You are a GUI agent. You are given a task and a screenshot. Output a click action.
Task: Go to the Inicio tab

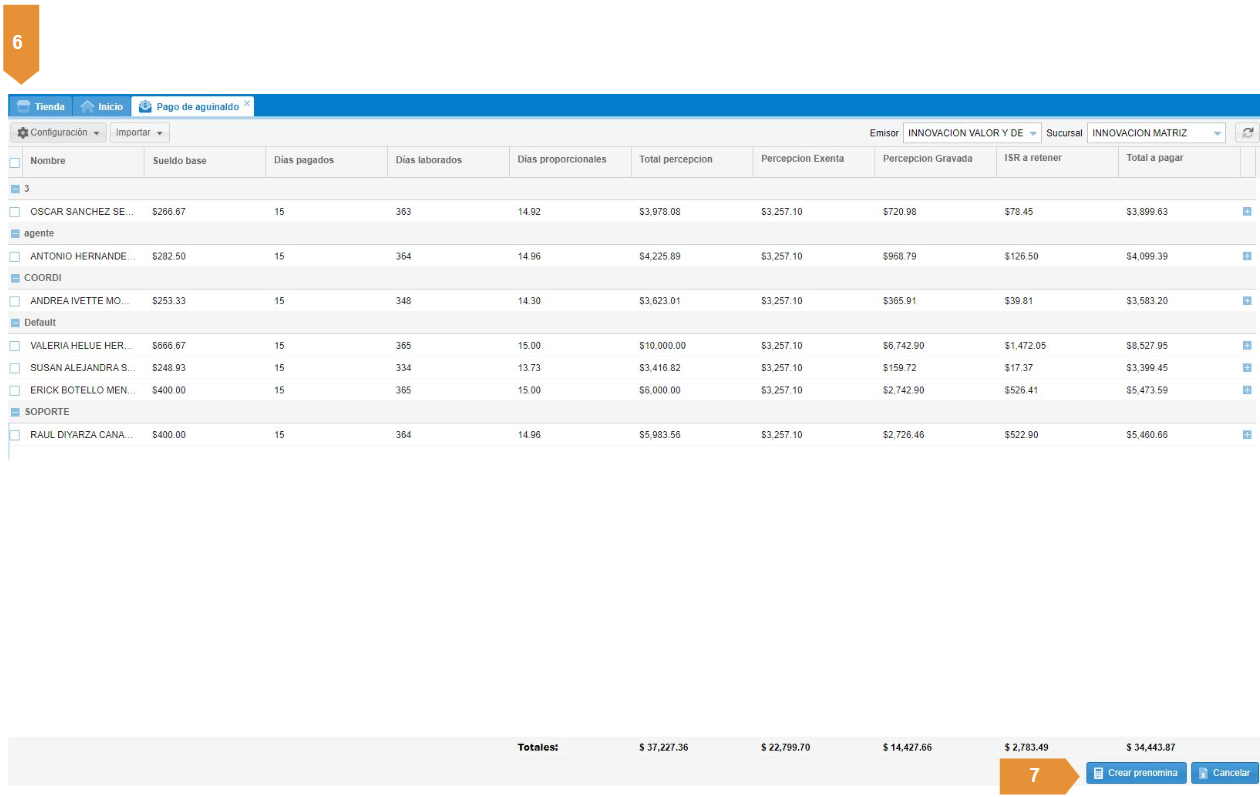click(101, 107)
